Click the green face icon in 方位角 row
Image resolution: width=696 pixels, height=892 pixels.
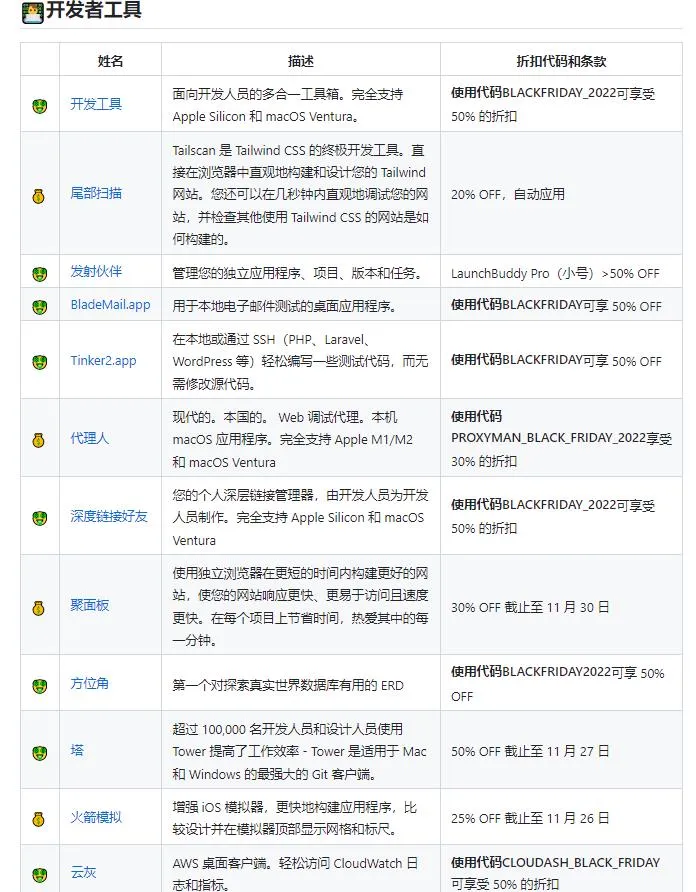(x=39, y=686)
